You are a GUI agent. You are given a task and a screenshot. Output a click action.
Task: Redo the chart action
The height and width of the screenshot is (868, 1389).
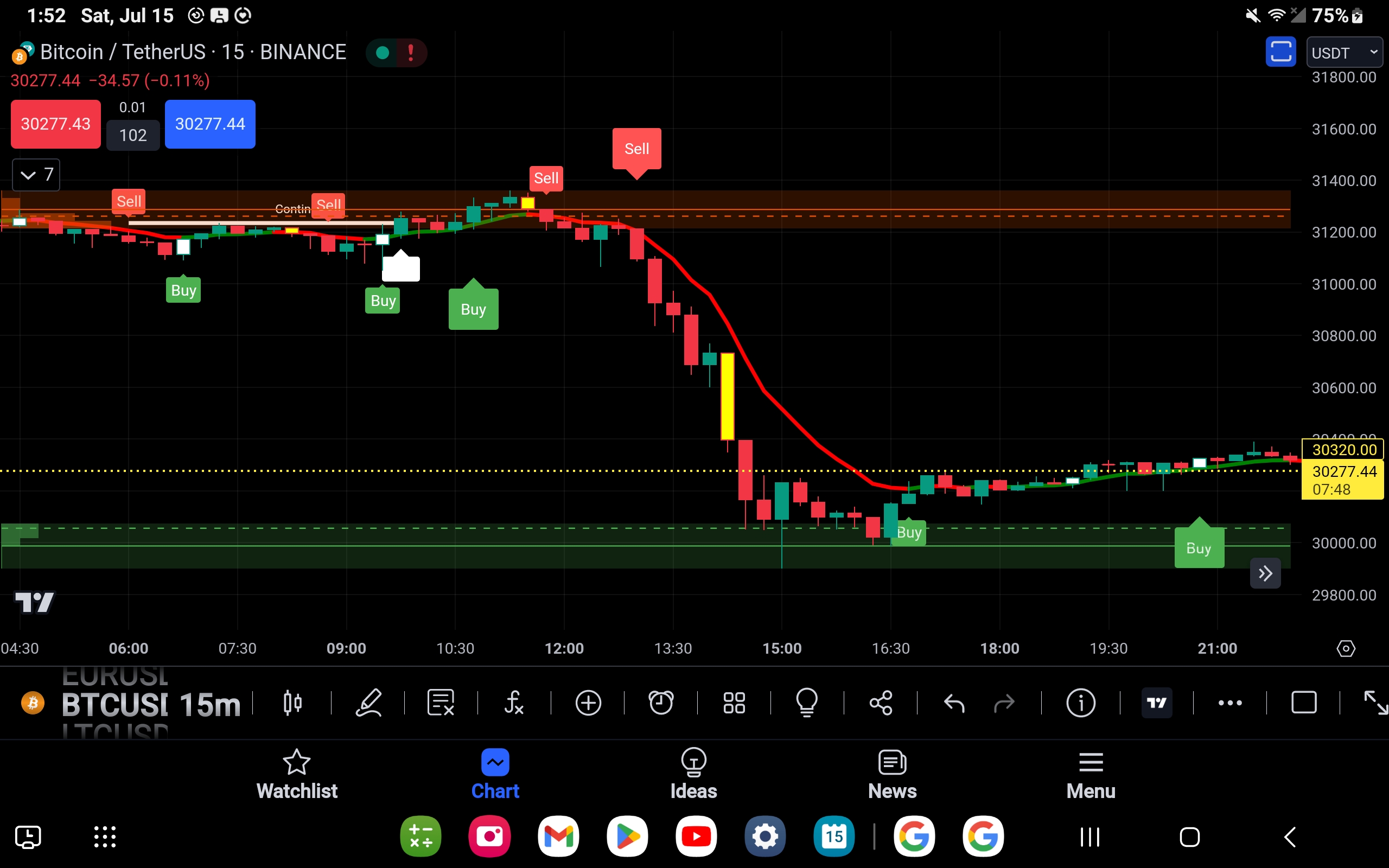coord(1004,703)
